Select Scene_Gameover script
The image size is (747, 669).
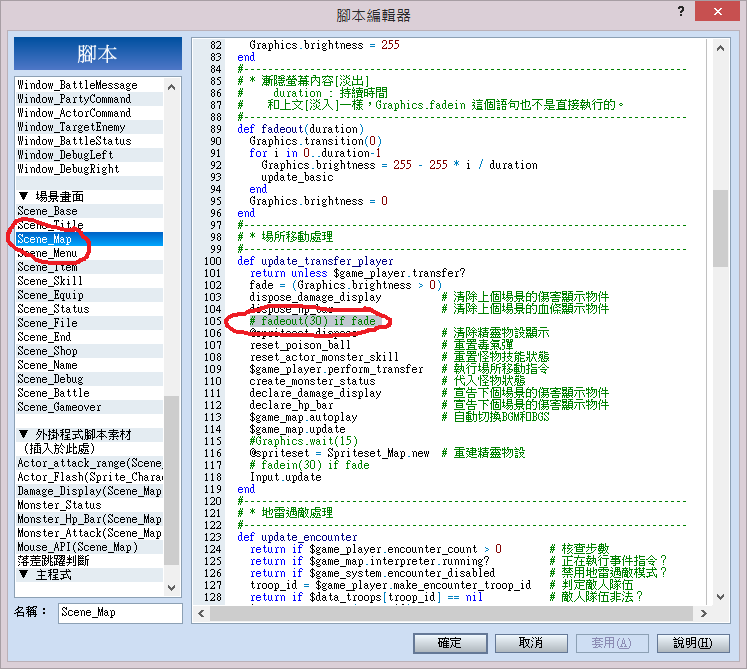click(90, 407)
